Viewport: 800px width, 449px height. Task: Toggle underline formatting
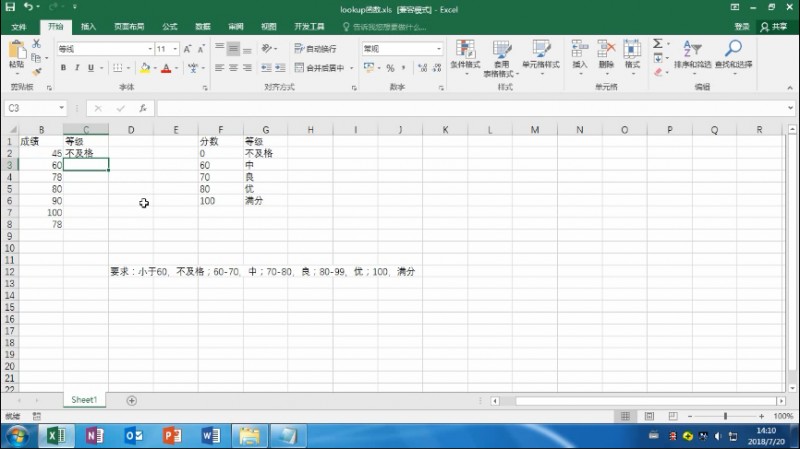point(91,68)
